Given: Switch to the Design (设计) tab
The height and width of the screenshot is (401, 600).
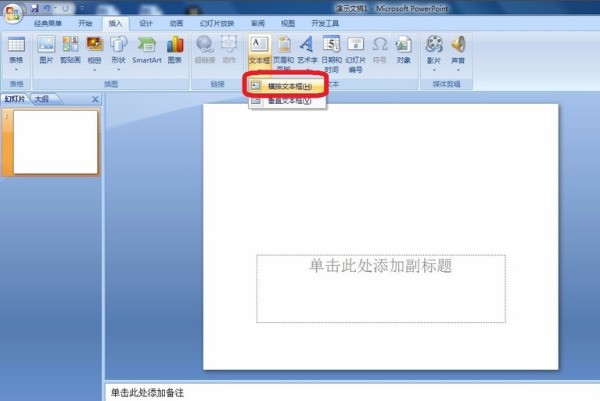Looking at the screenshot, I should 146,23.
